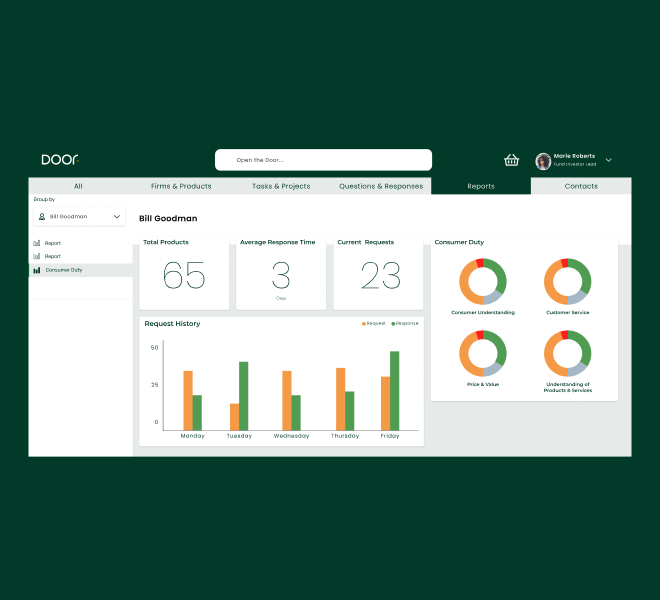Select the Price & Value donut chart
Screen dimensions: 660x600
tap(483, 353)
